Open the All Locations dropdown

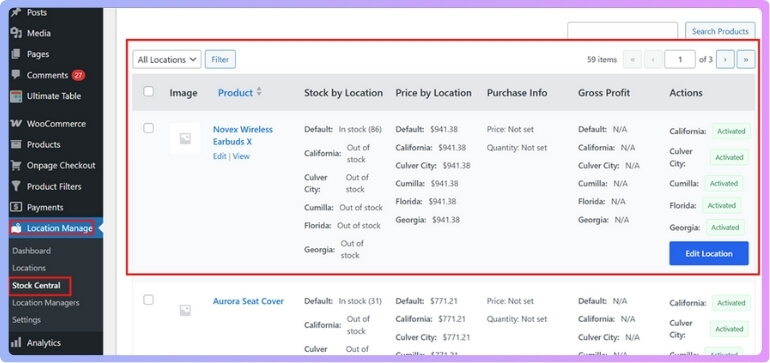point(167,59)
